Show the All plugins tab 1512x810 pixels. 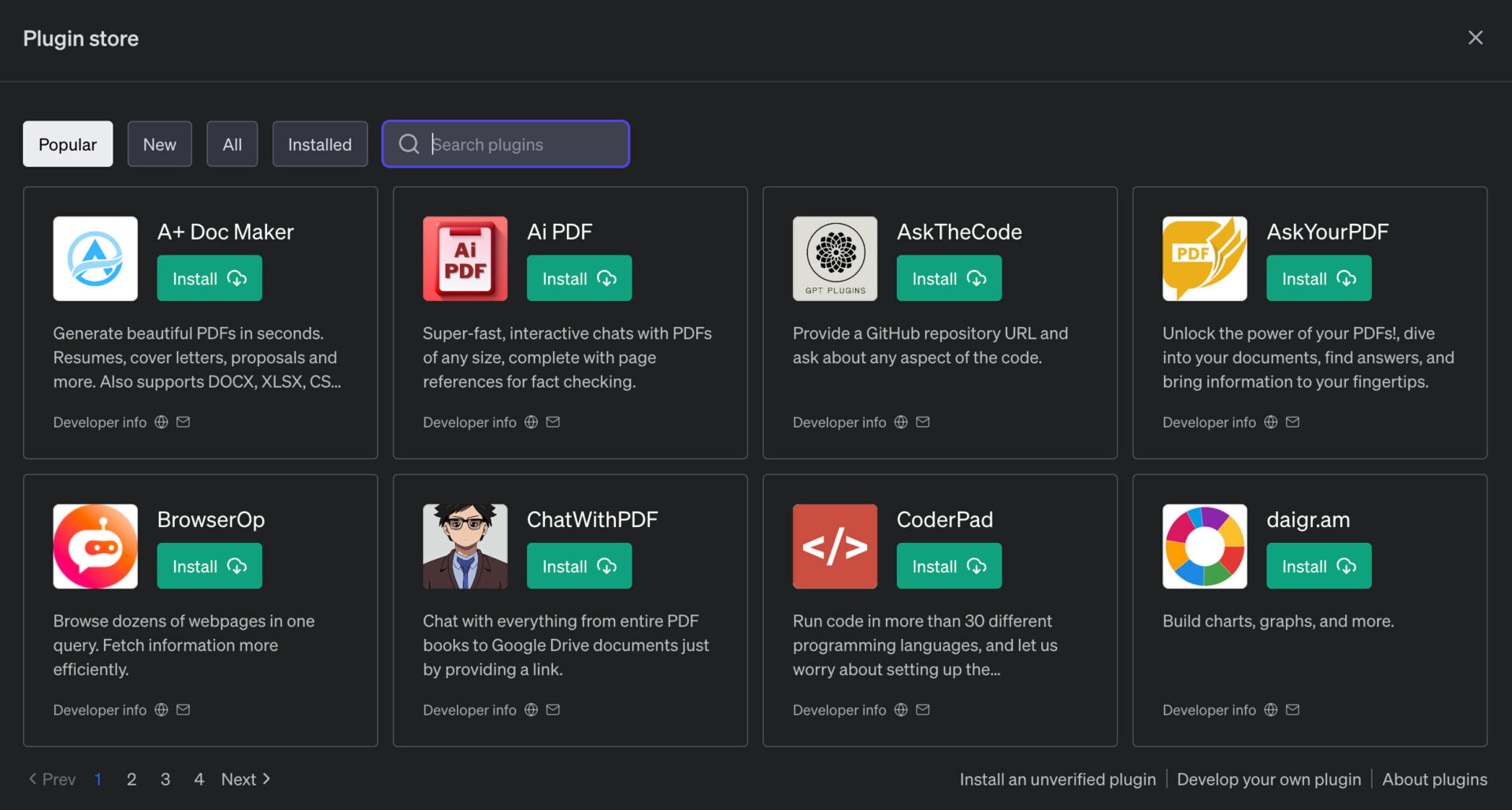click(x=232, y=144)
